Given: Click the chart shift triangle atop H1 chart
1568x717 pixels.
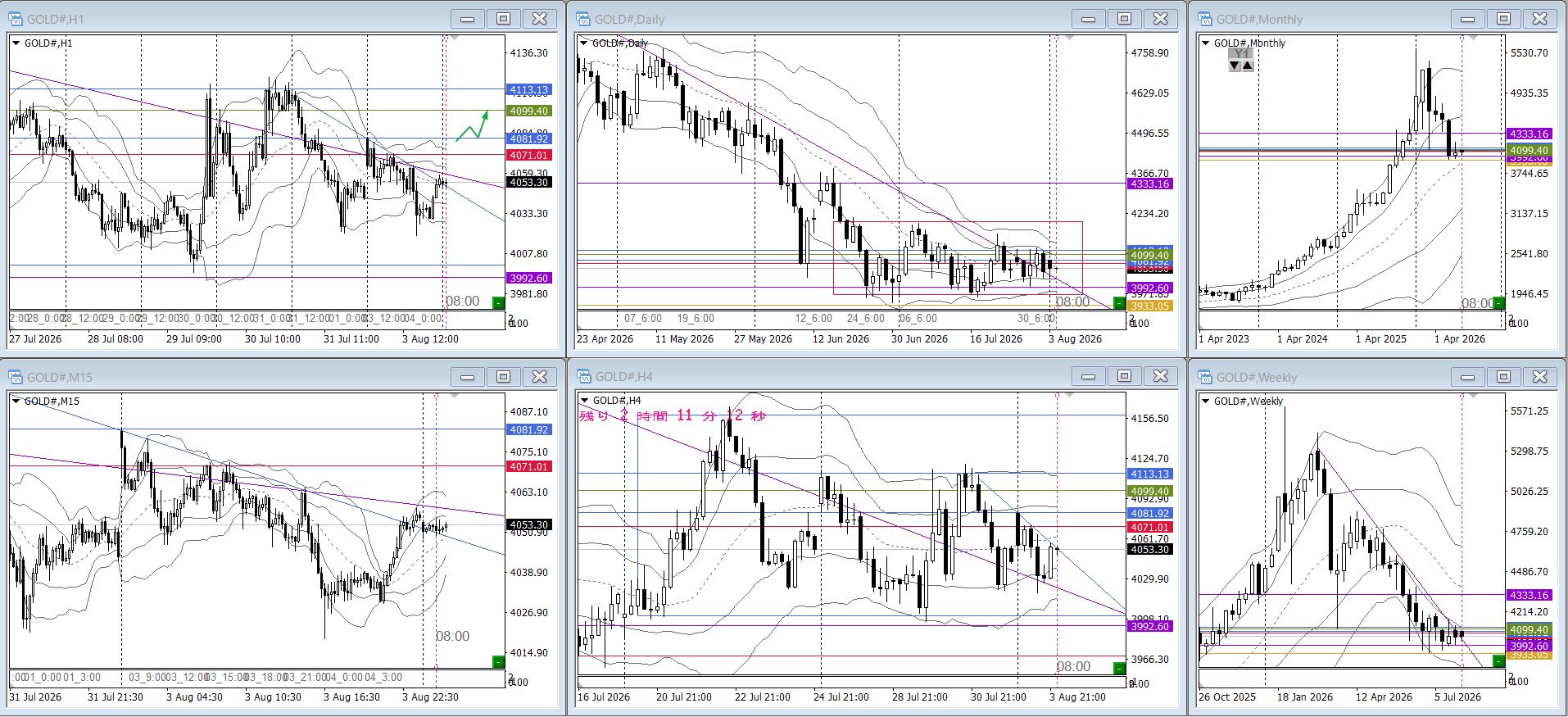Looking at the screenshot, I should (x=455, y=38).
